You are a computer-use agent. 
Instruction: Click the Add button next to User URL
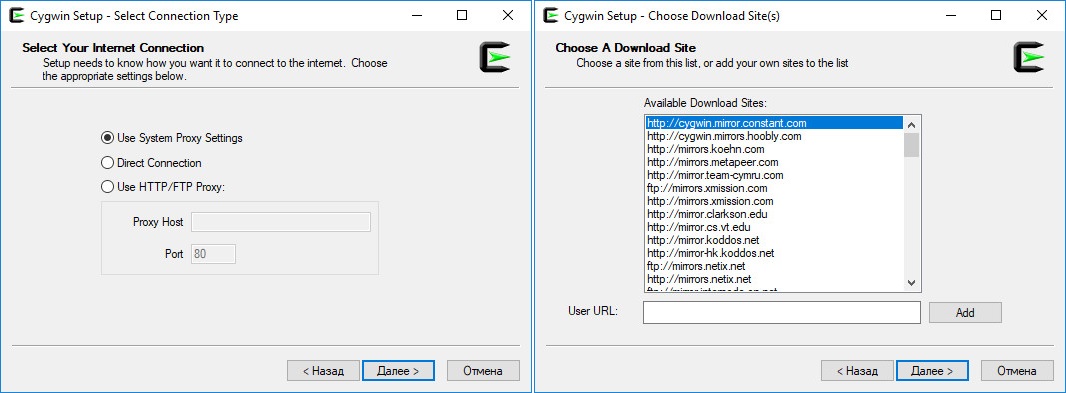click(x=965, y=313)
